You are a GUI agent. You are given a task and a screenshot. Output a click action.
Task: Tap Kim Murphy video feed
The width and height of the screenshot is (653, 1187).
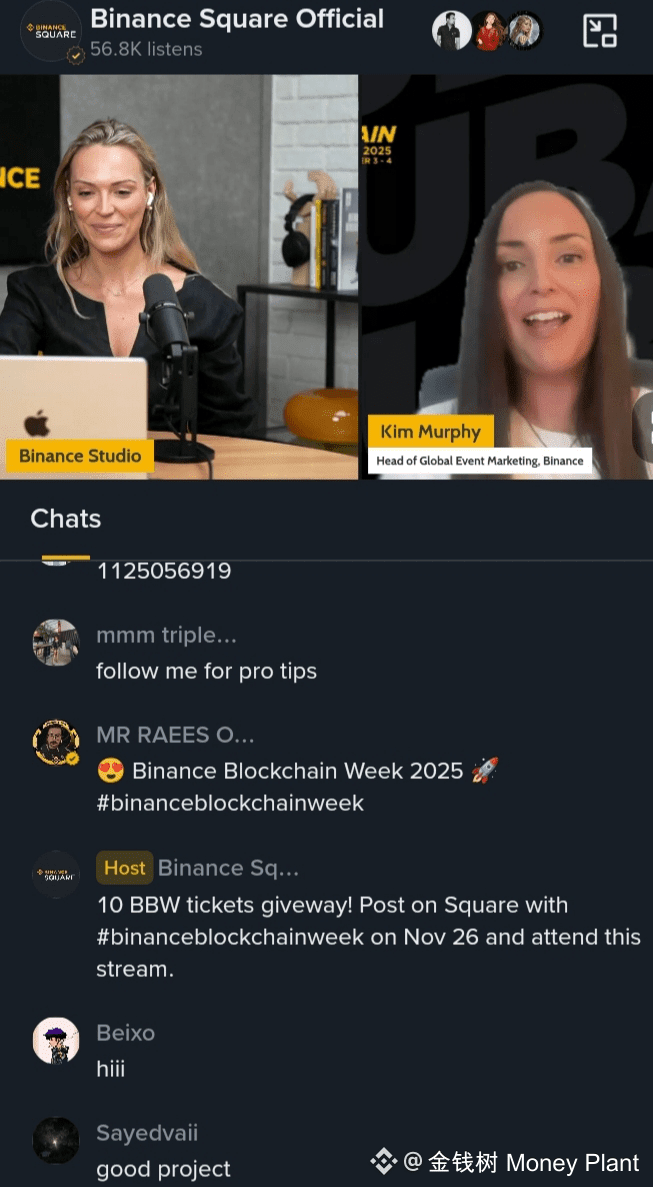pyautogui.click(x=506, y=277)
